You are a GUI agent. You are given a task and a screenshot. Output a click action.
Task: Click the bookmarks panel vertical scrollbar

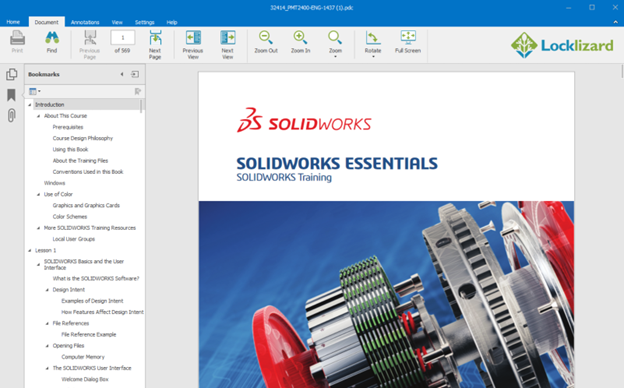point(141,106)
